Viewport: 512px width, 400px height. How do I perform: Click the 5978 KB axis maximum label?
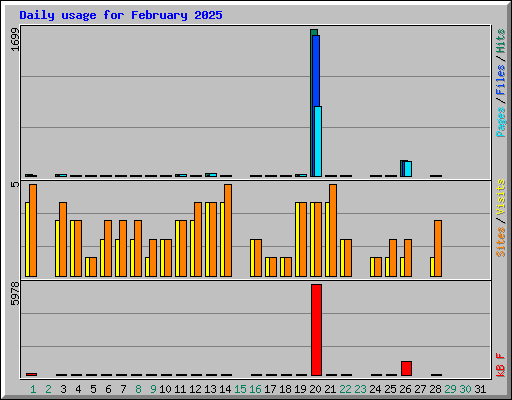point(15,294)
